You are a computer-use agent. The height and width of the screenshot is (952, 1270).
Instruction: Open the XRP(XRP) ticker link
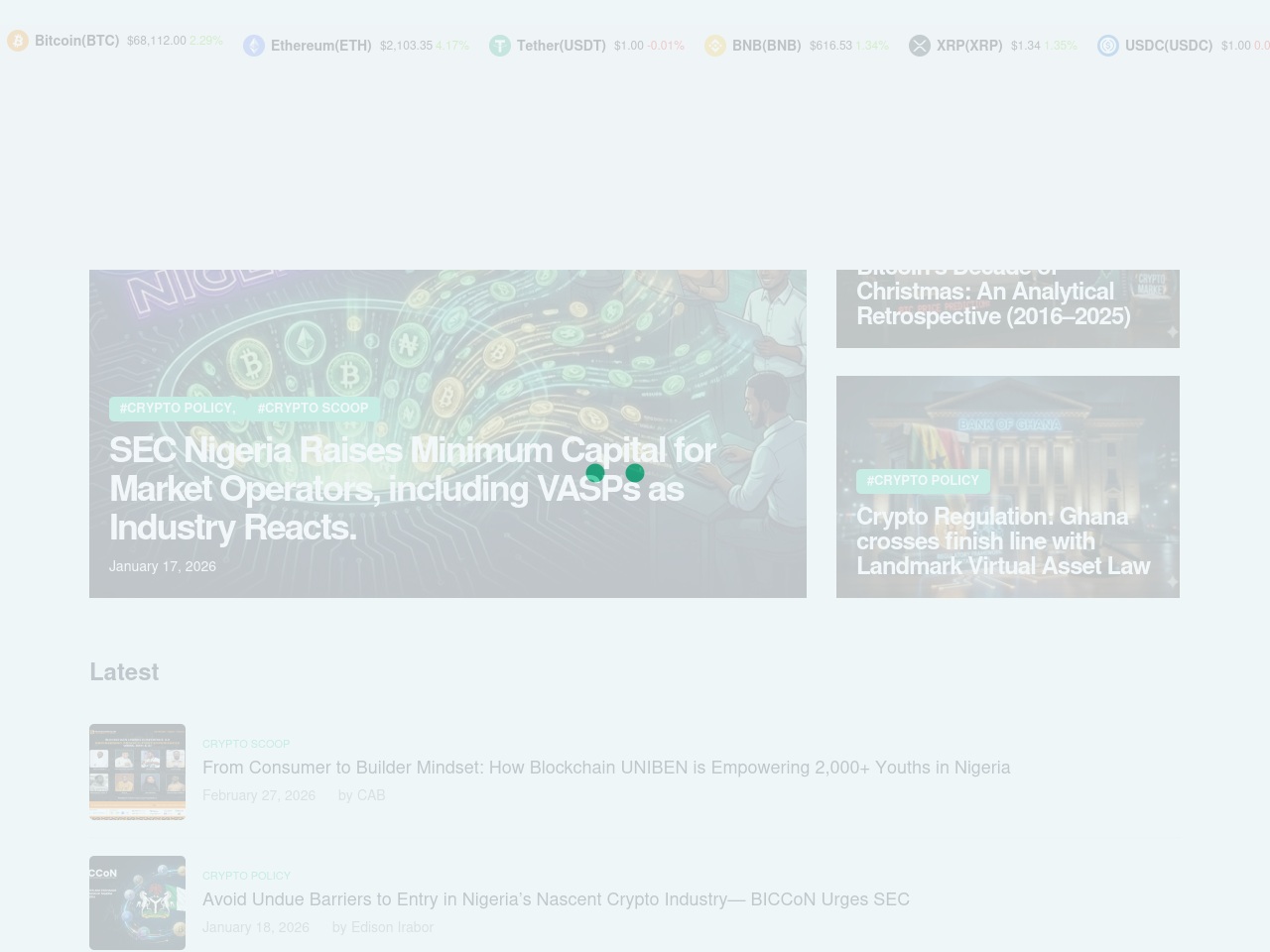[x=969, y=46]
